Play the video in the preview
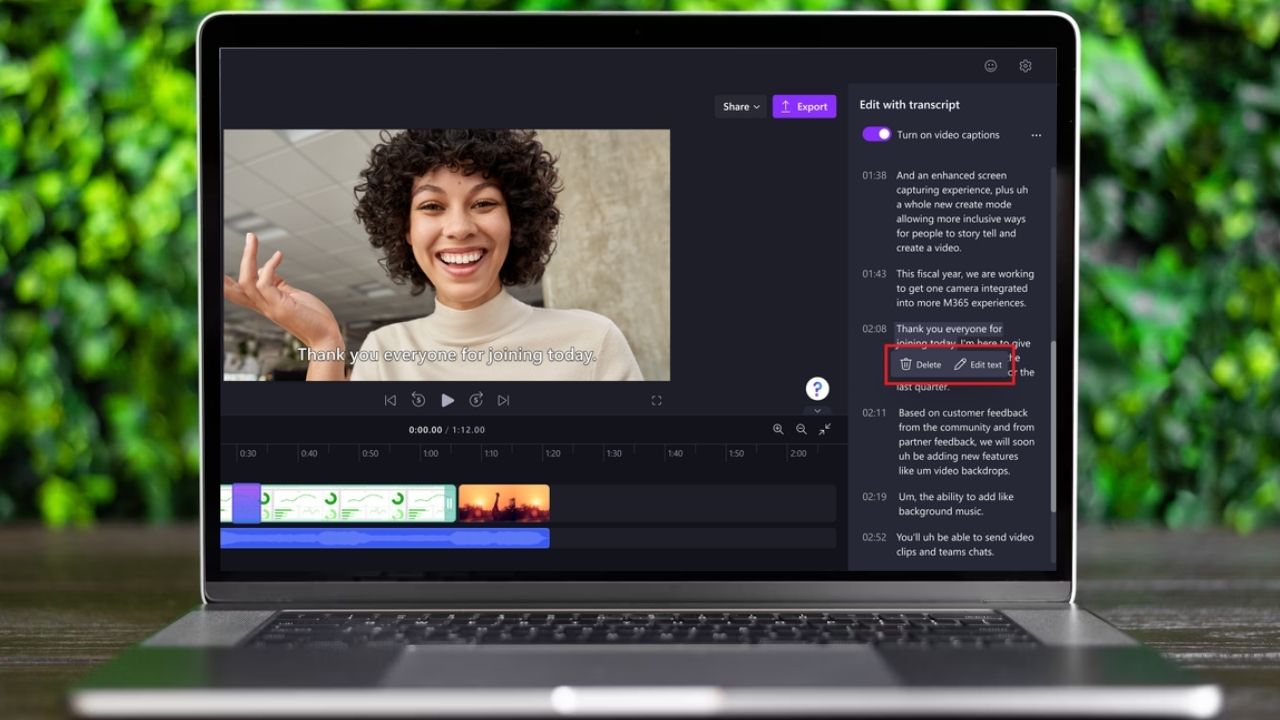1280x720 pixels. point(448,399)
